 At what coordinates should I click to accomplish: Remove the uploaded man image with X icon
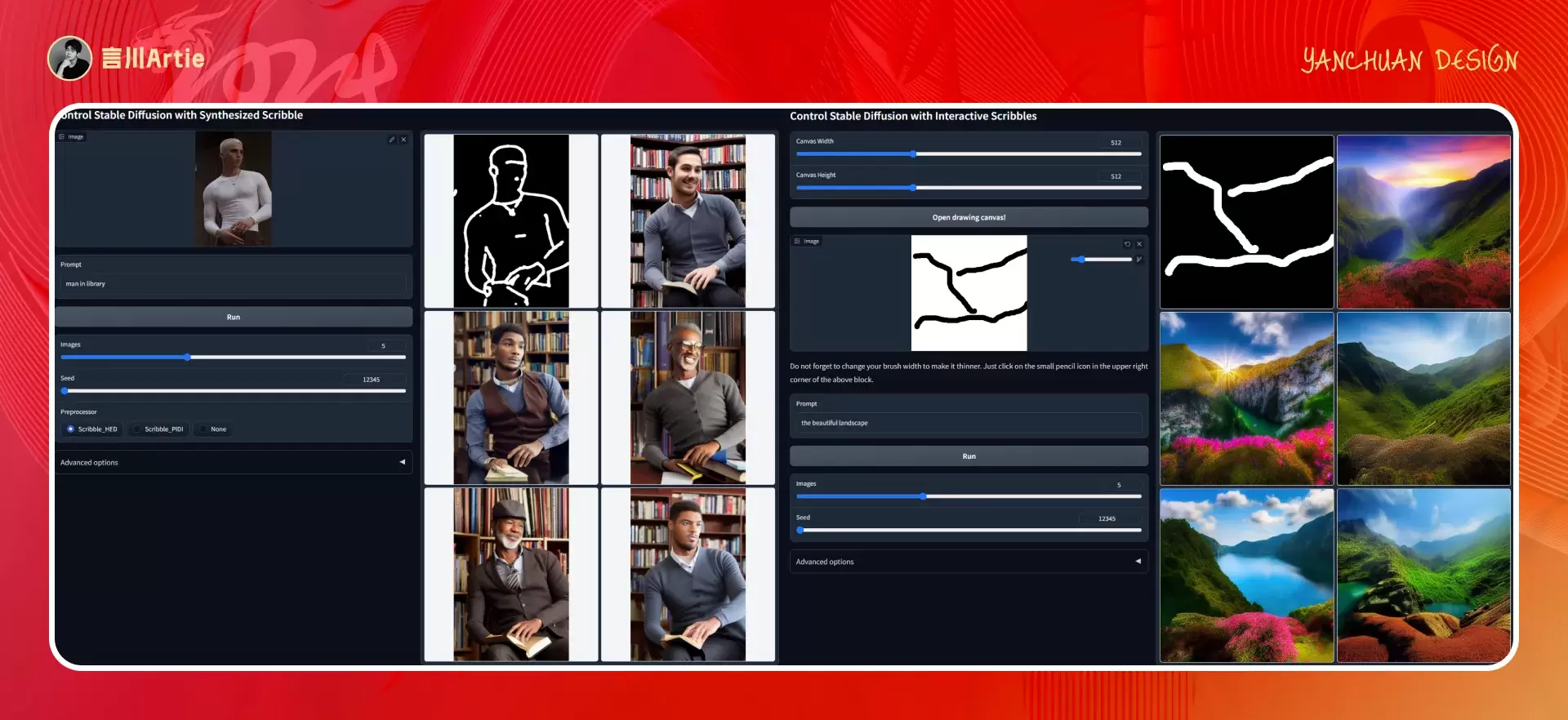click(403, 140)
